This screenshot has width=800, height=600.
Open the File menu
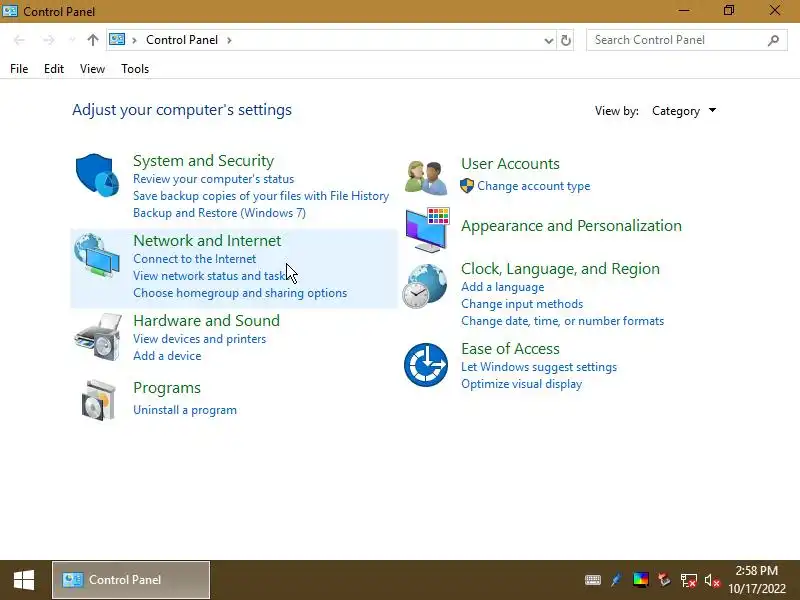pyautogui.click(x=19, y=69)
